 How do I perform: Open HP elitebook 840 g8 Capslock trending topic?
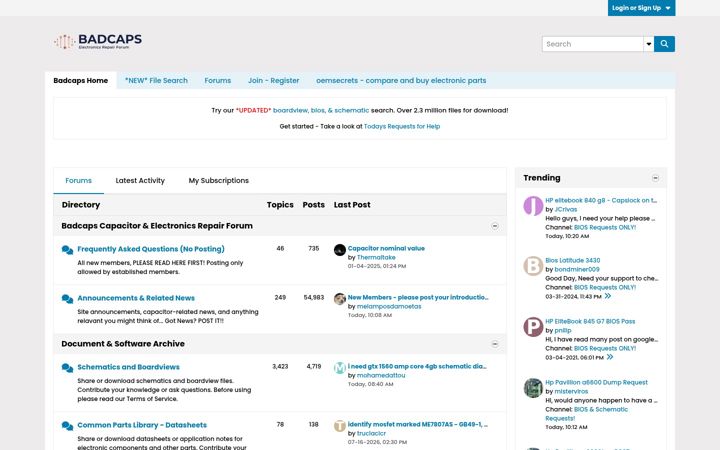pyautogui.click(x=601, y=200)
